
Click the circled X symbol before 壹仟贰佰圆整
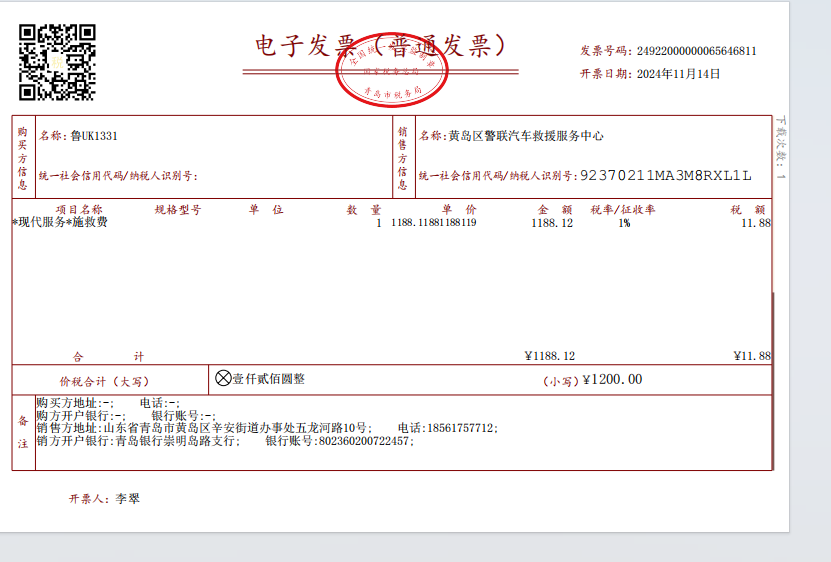tap(223, 379)
